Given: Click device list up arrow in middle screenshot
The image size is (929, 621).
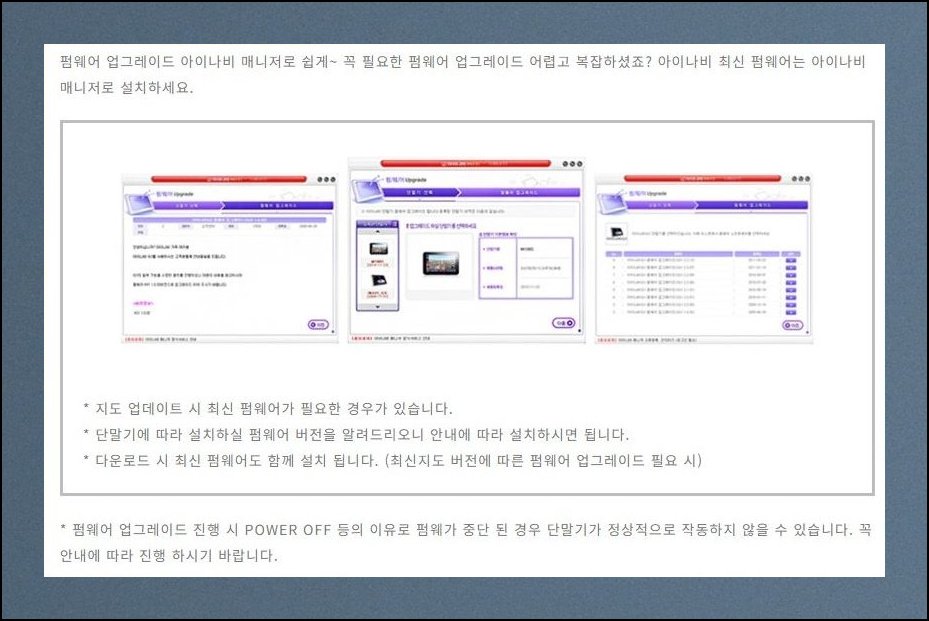Looking at the screenshot, I should (377, 232).
